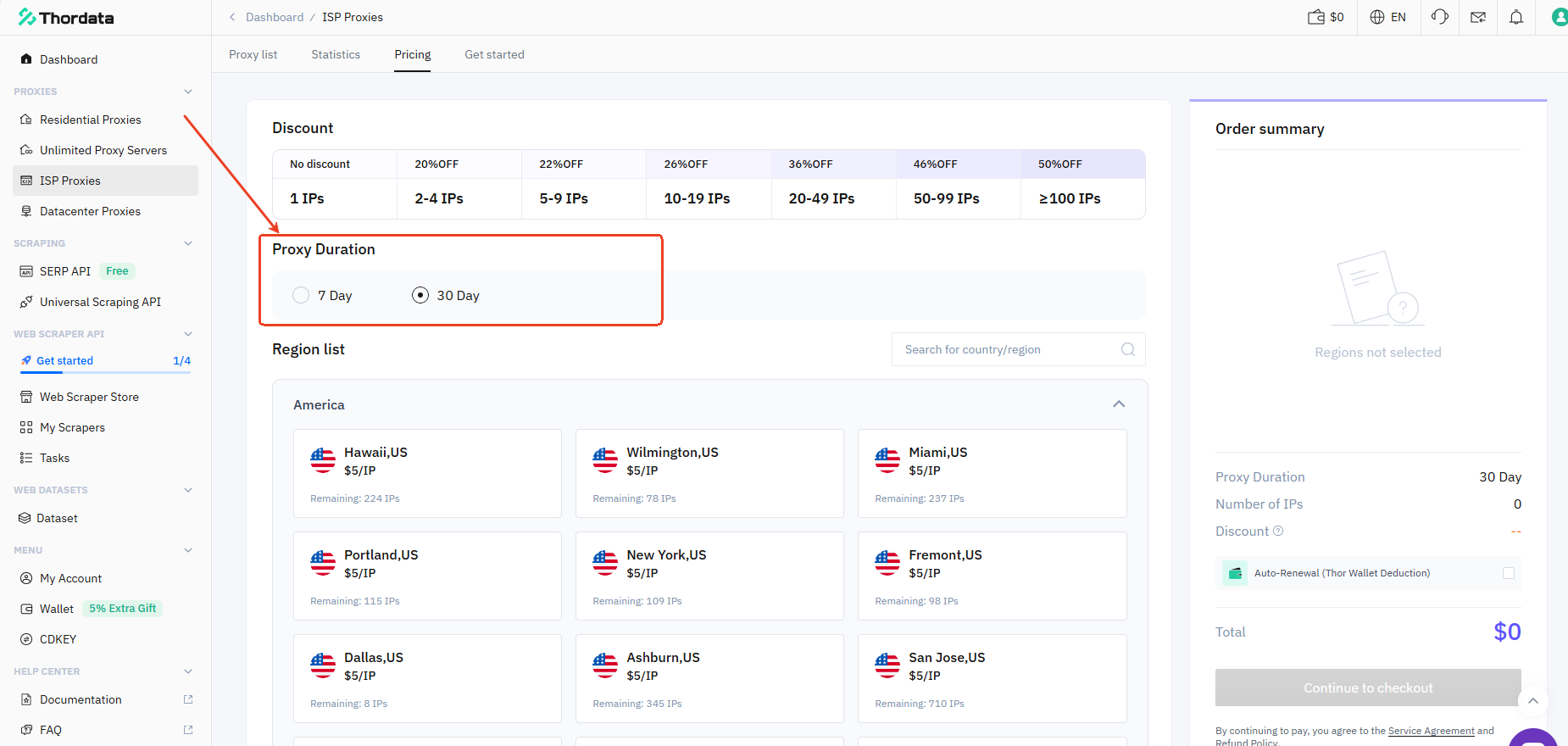Enable Auto-Renewal checkbox
Screen dimensions: 1568x746
(1509, 573)
